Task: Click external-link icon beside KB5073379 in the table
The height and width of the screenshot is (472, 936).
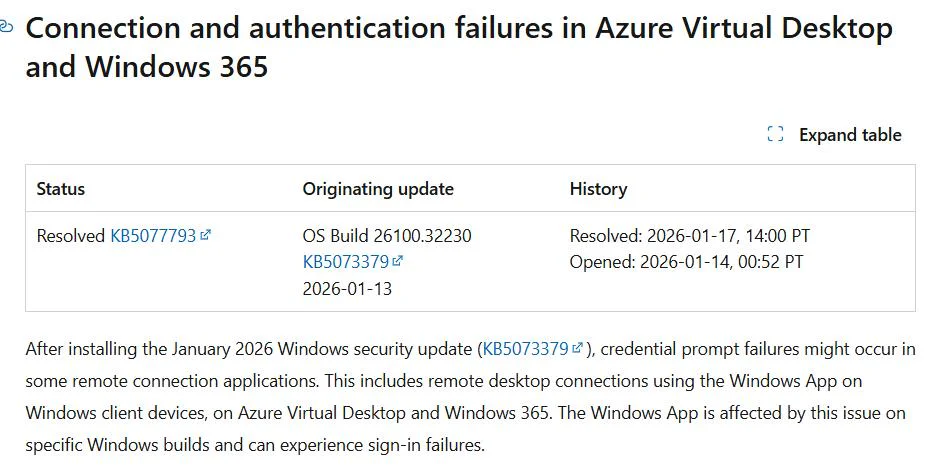Action: point(398,262)
